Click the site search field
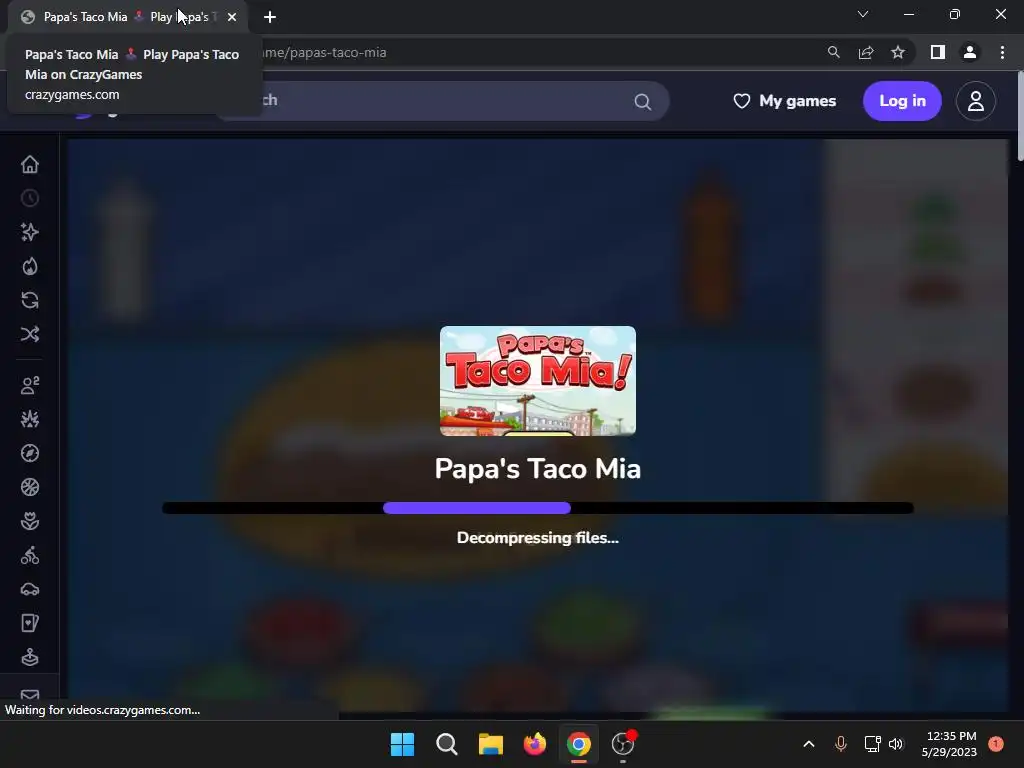The height and width of the screenshot is (768, 1024). point(444,101)
